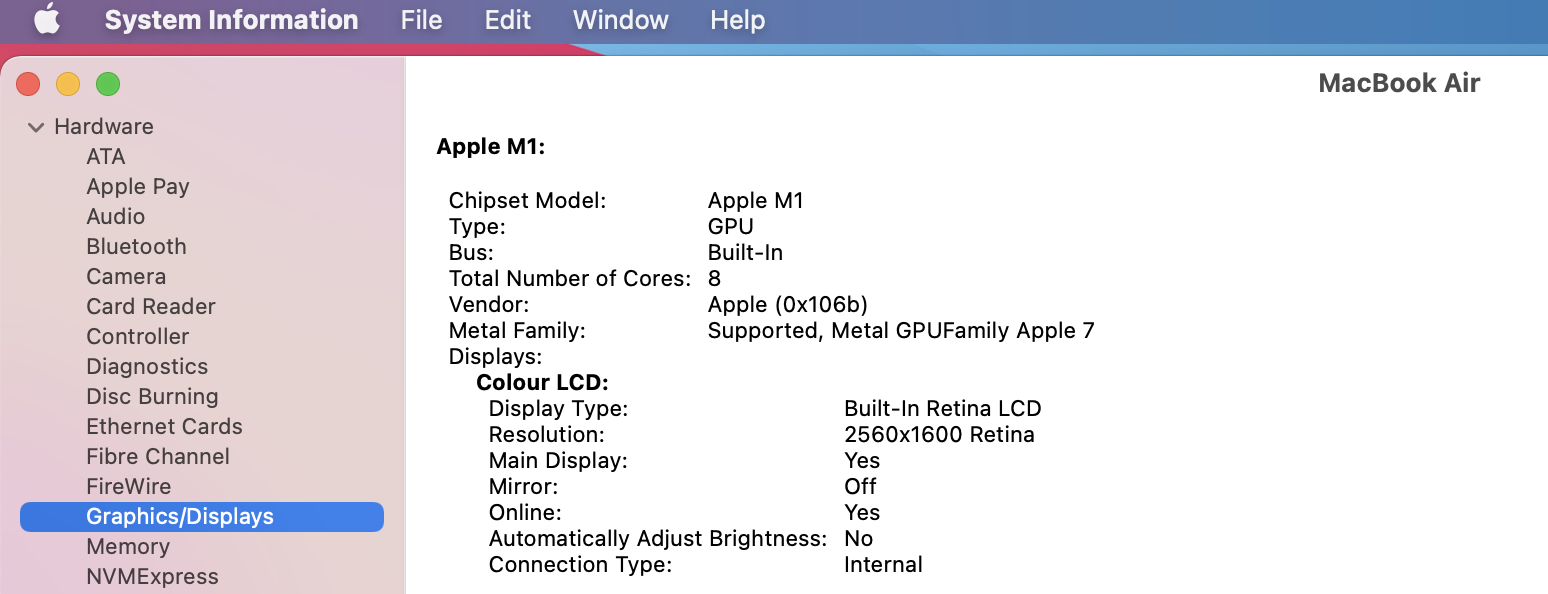Click the Built-In Retina LCD value
The width and height of the screenshot is (1548, 594).
943,408
